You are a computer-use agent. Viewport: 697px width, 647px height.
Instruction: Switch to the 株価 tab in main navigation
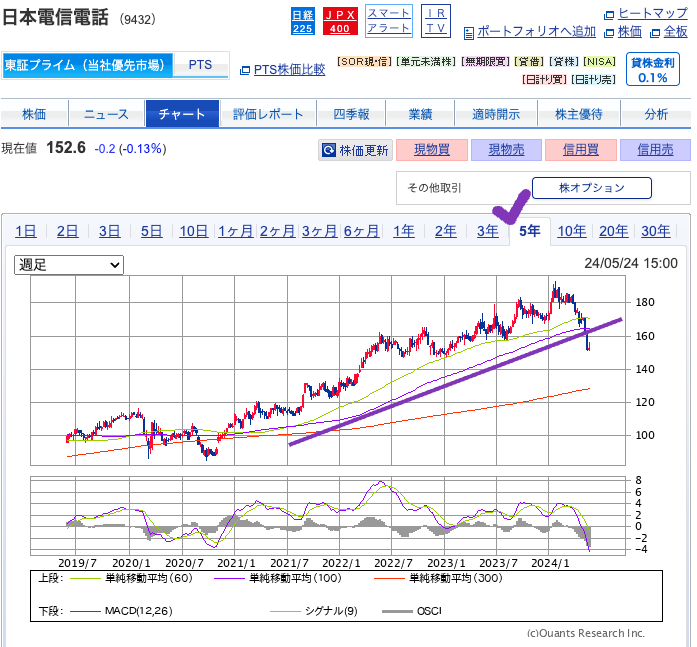[x=34, y=114]
